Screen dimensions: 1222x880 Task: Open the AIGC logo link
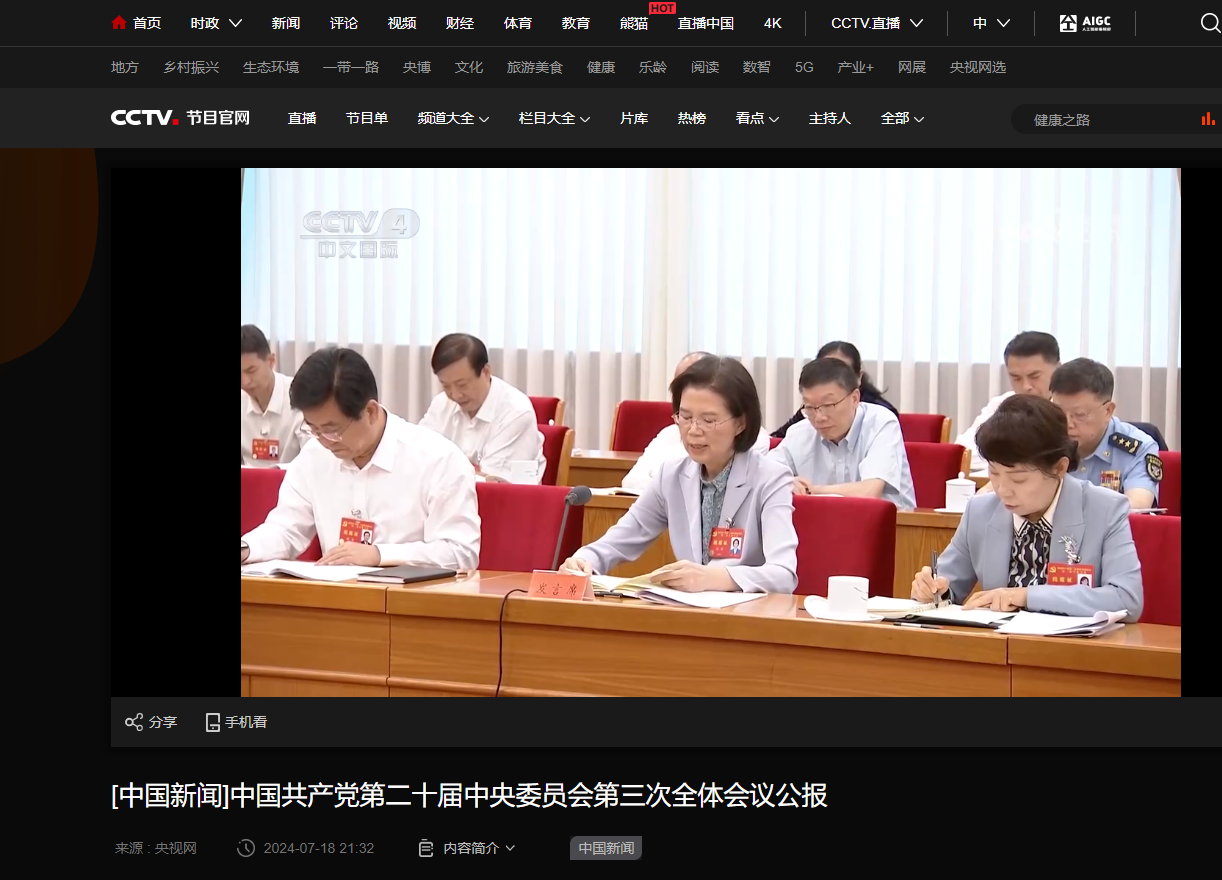1085,23
